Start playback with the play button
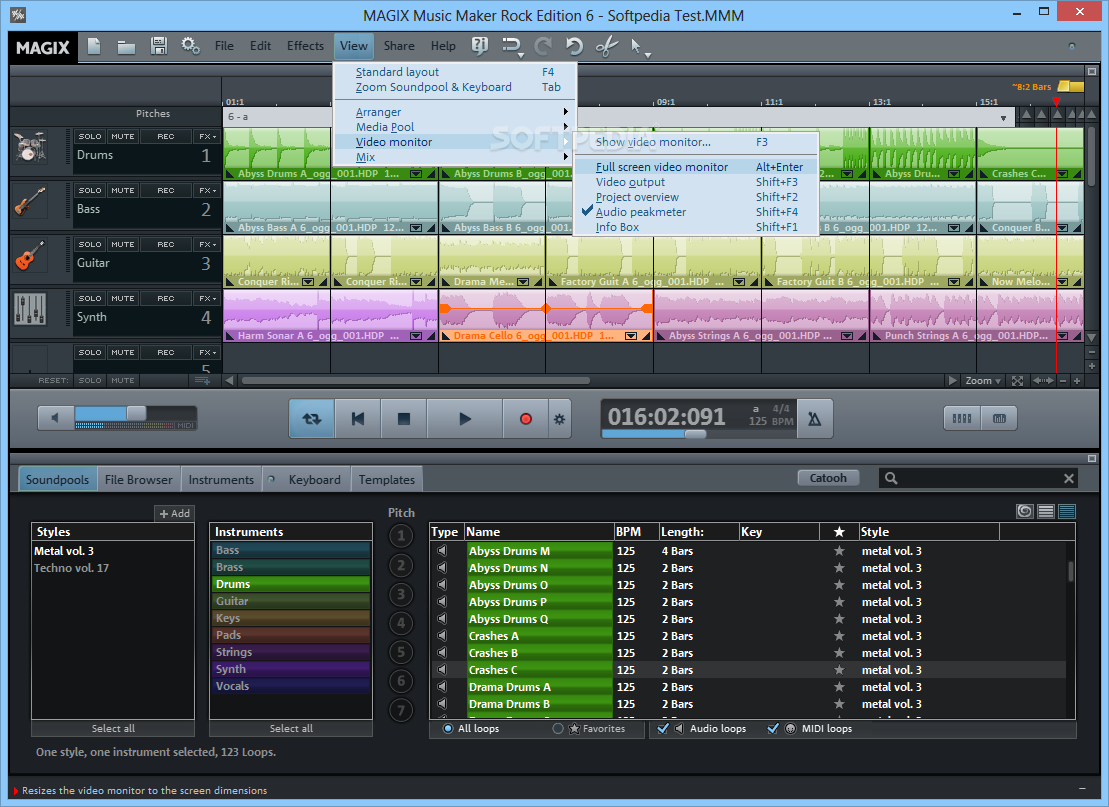 (465, 419)
